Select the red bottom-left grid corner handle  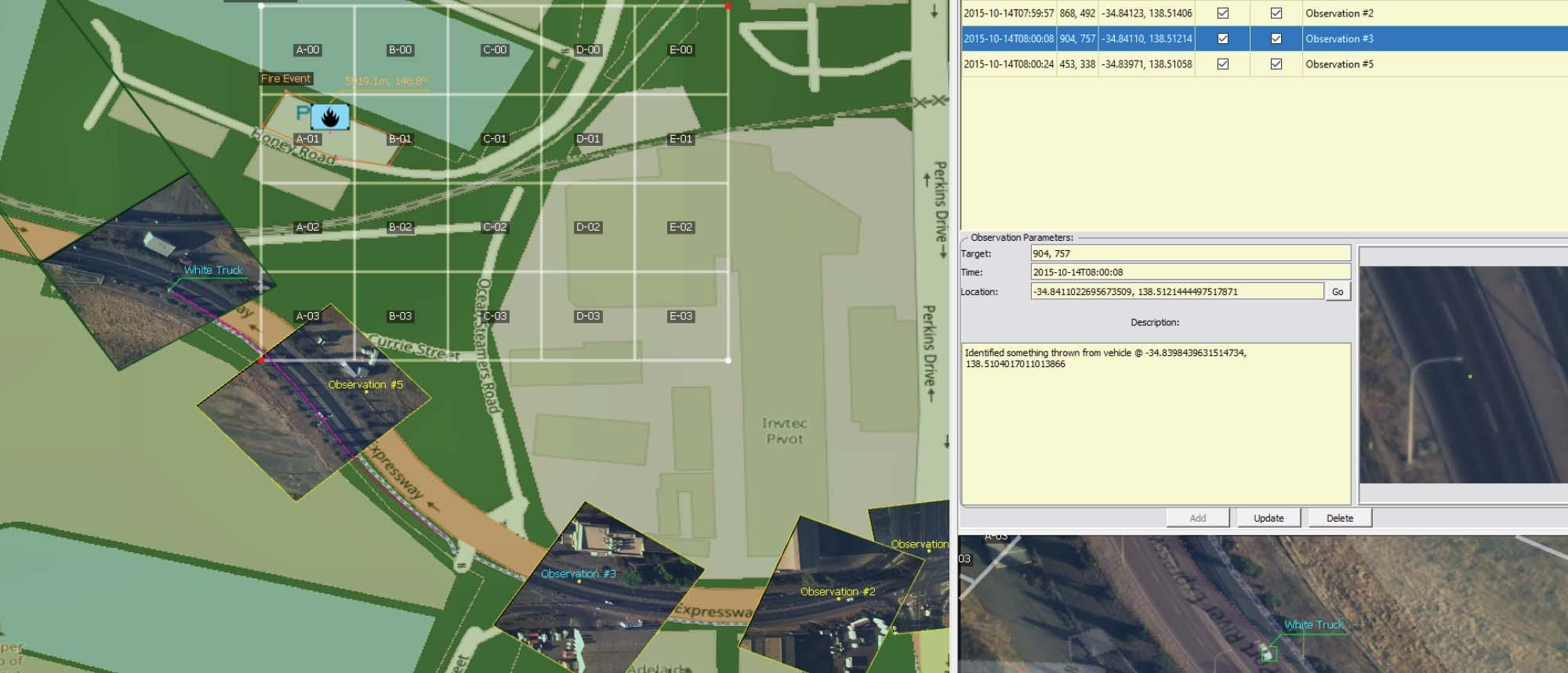point(261,360)
